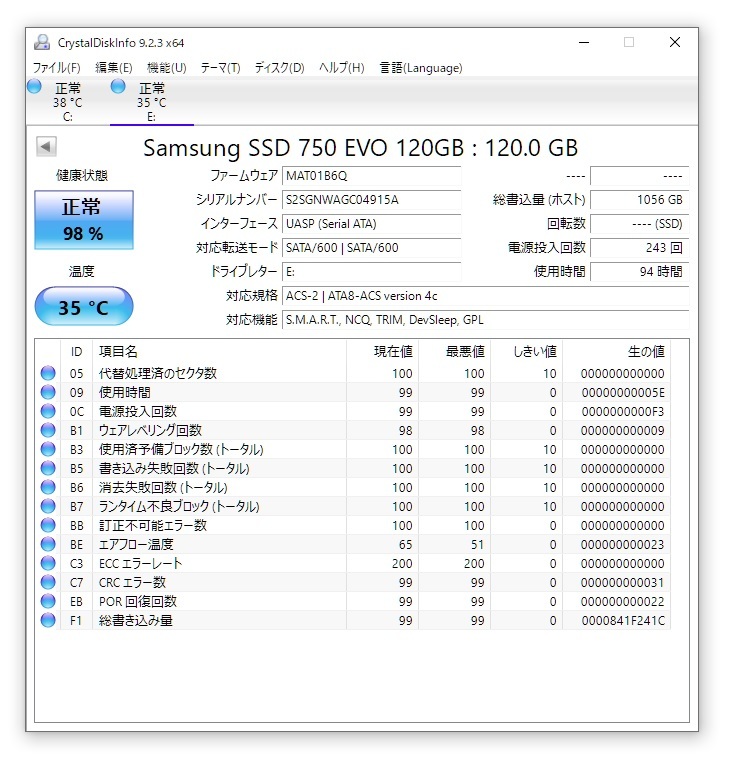Switch to the E: drive 35 °C tab
732x780 pixels.
coord(152,102)
